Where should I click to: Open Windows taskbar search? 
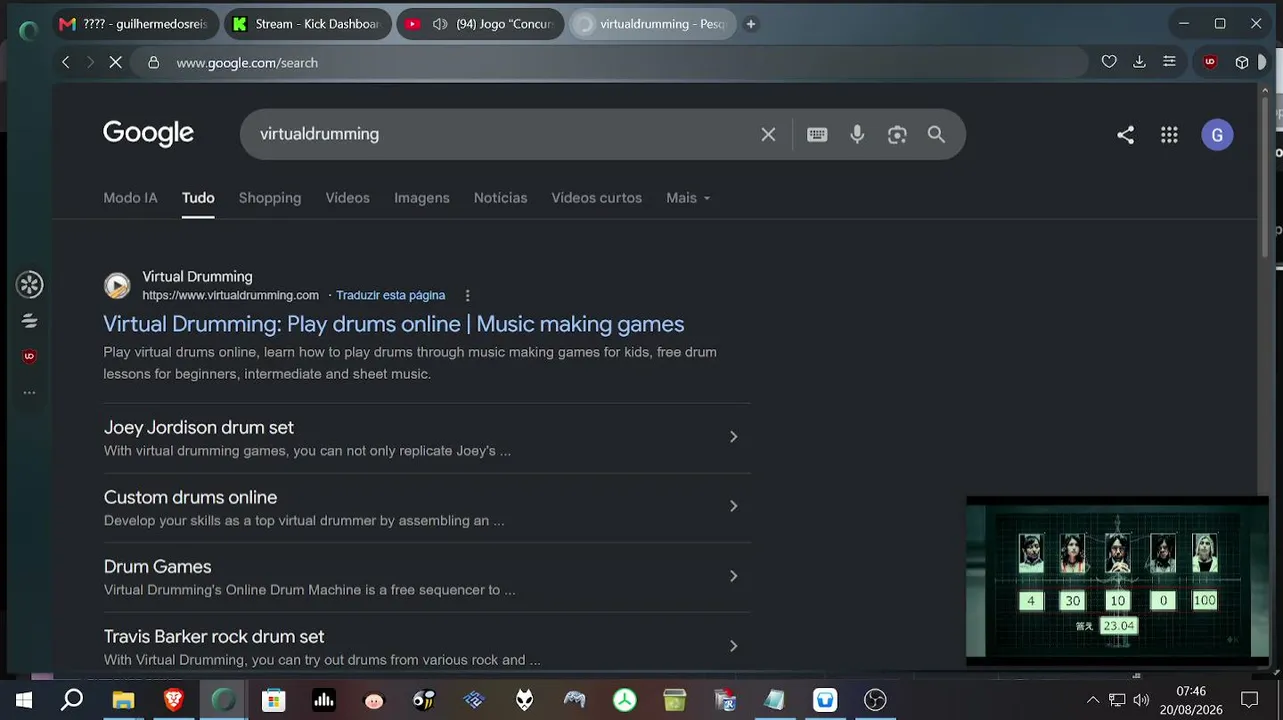[x=72, y=700]
